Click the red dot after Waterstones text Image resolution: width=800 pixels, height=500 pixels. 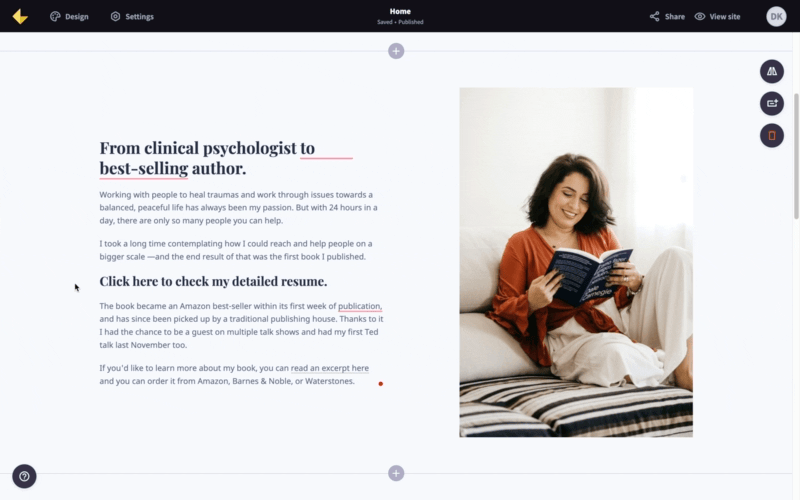point(381,384)
